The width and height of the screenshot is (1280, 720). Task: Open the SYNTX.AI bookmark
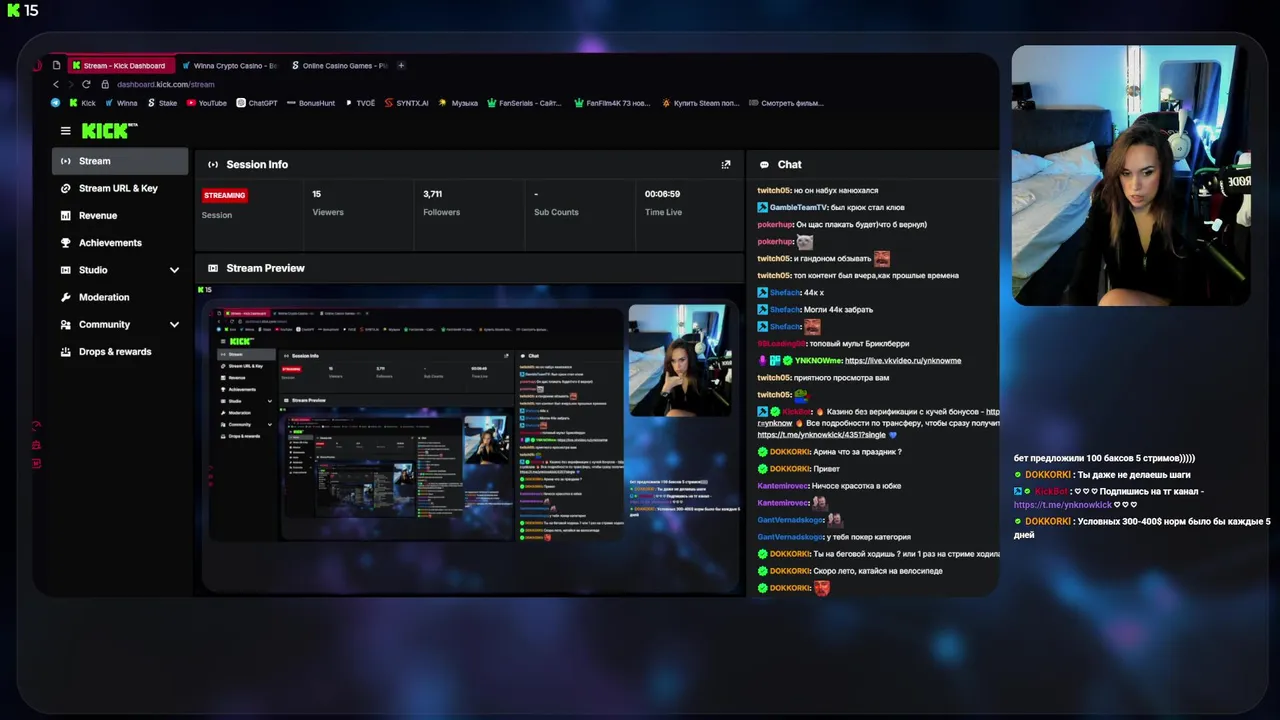click(406, 102)
